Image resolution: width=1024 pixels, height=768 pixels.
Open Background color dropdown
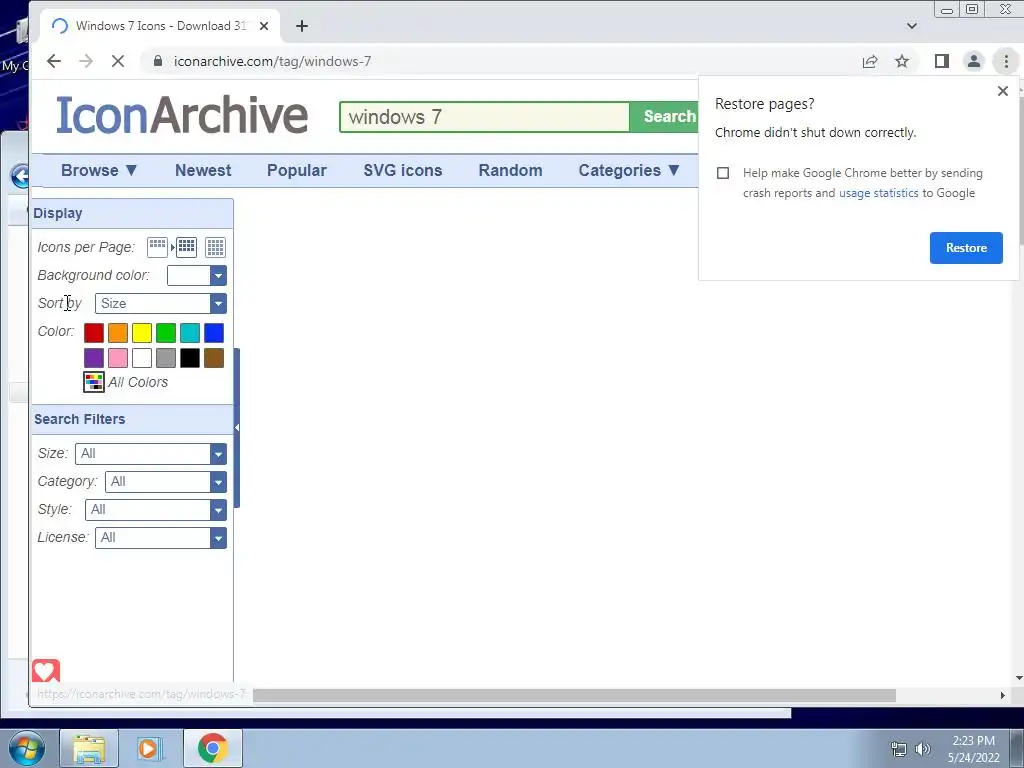coord(197,276)
